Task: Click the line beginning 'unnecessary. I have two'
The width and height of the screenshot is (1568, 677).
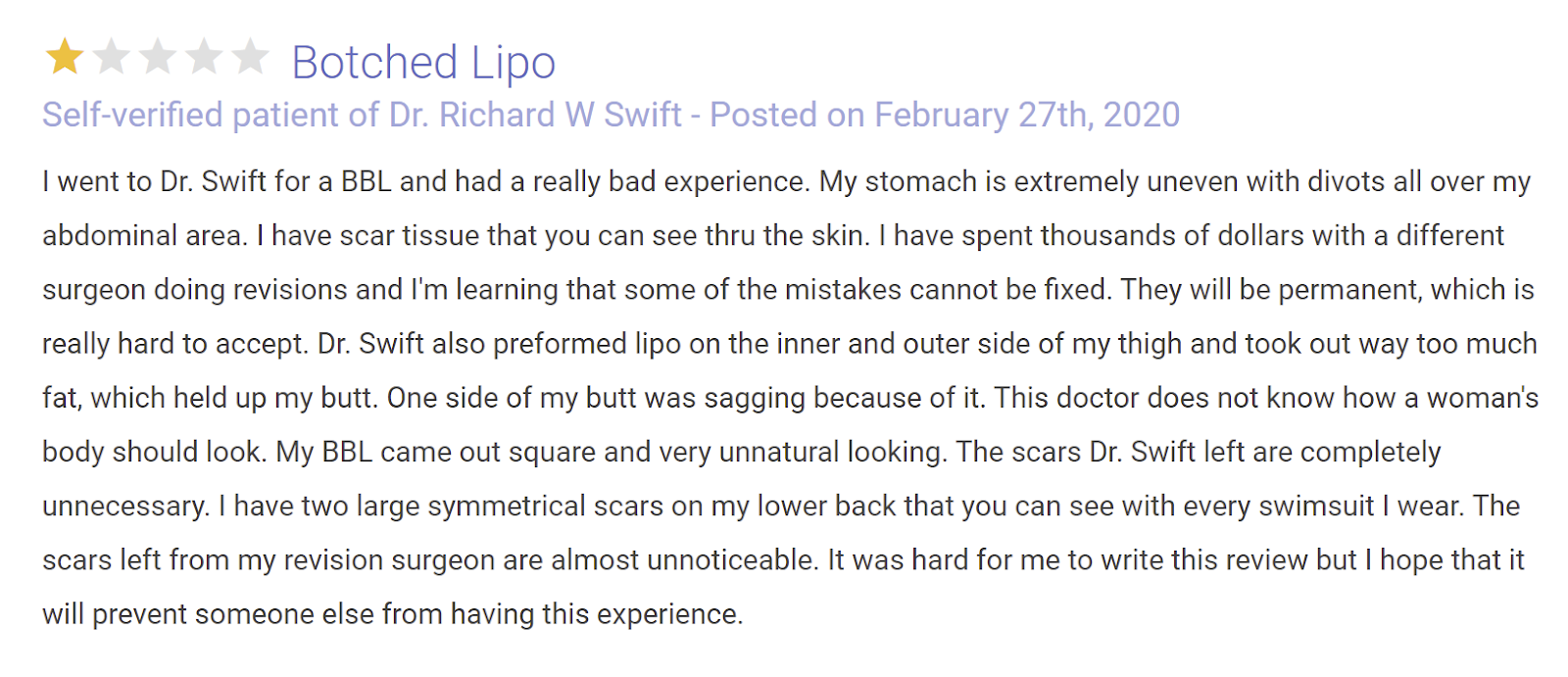Action: 780,506
